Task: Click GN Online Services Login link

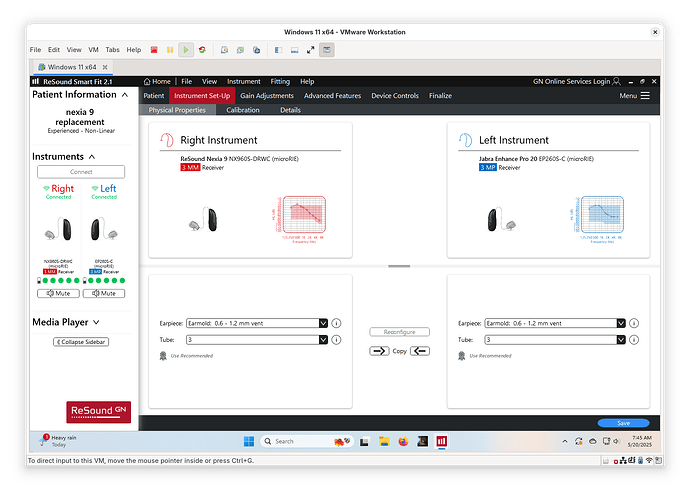Action: point(571,81)
